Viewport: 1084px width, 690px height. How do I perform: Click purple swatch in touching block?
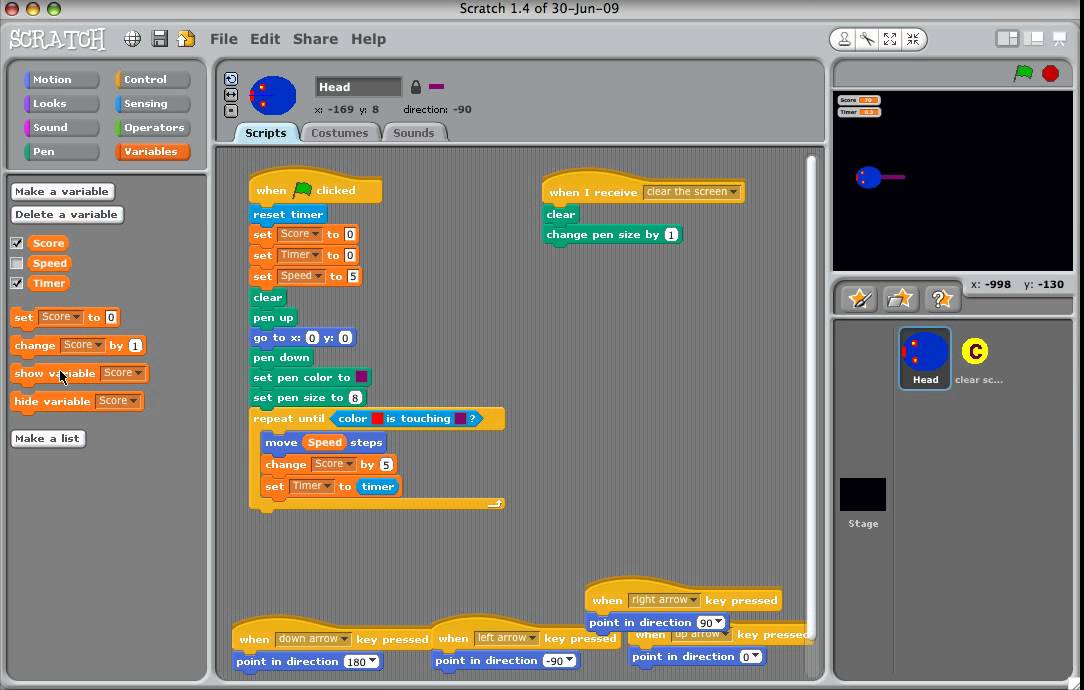coord(460,418)
